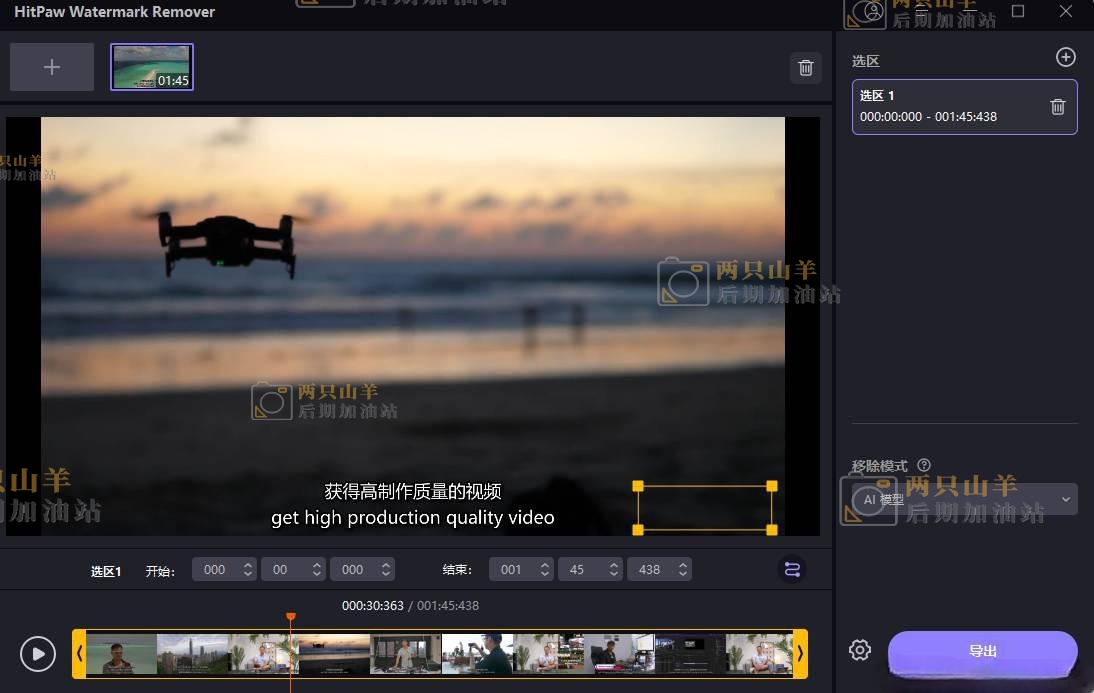The height and width of the screenshot is (693, 1094).
Task: Play the video preview
Action: pyautogui.click(x=38, y=654)
